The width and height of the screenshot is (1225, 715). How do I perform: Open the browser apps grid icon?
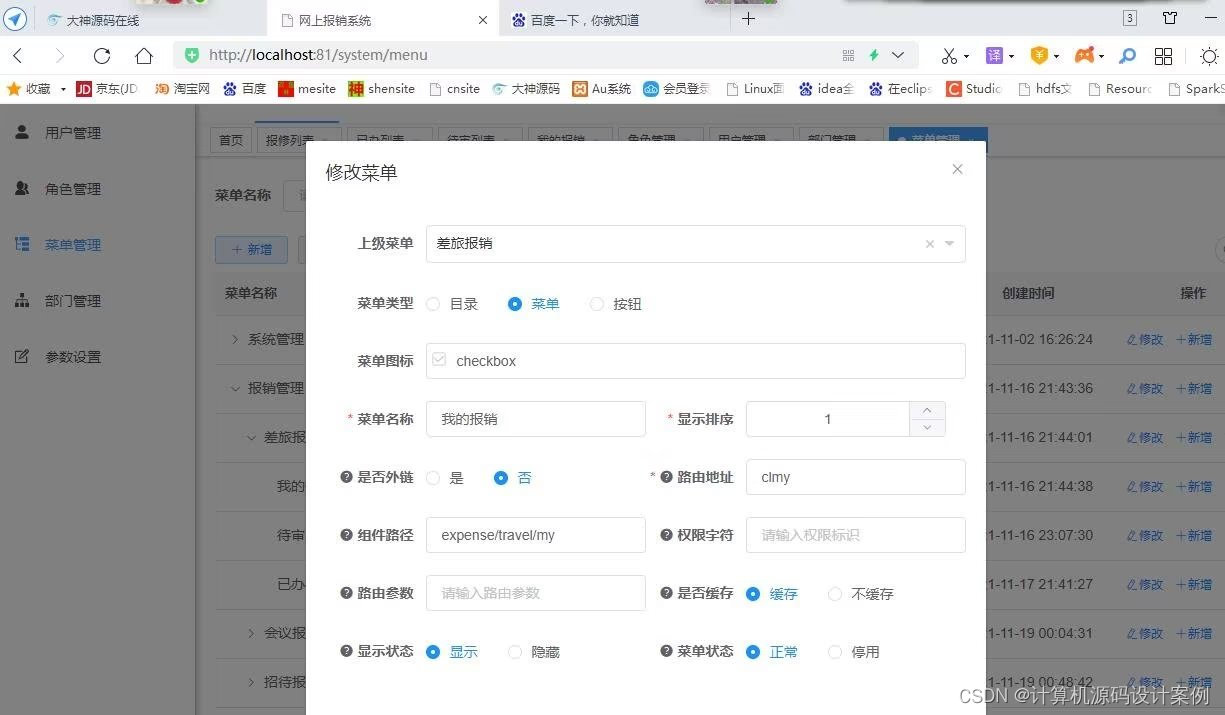(x=1163, y=56)
